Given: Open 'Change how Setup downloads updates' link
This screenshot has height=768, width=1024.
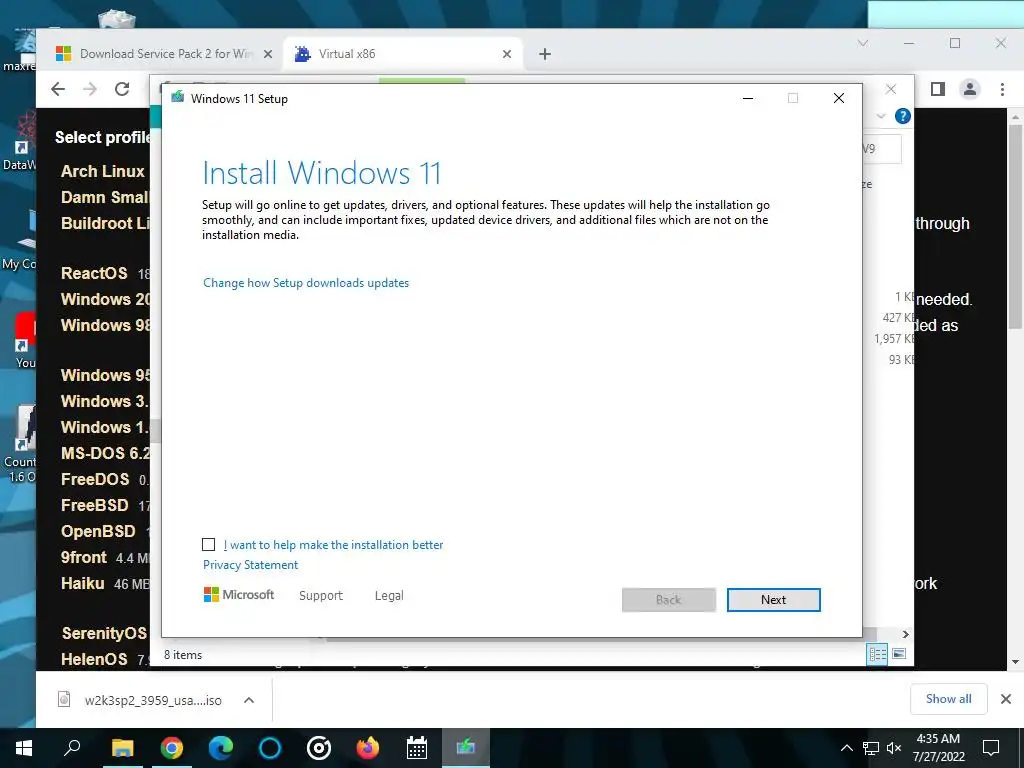Looking at the screenshot, I should (x=306, y=283).
